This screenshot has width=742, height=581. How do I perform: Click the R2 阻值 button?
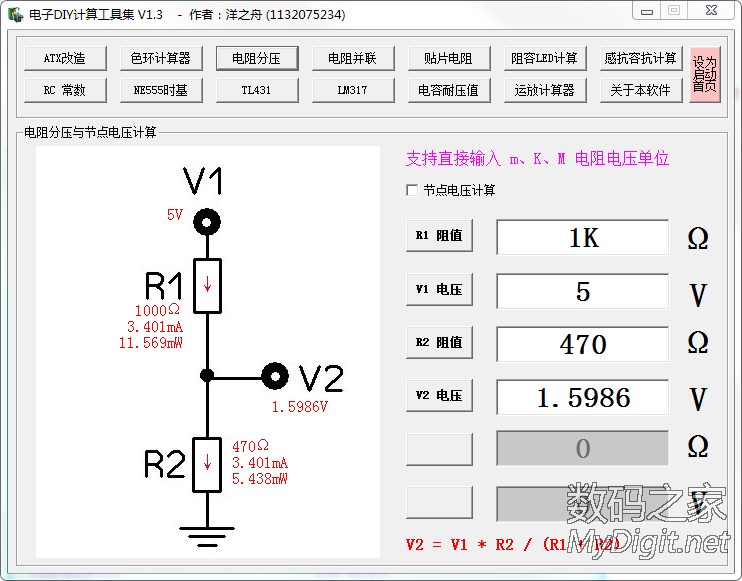click(439, 342)
